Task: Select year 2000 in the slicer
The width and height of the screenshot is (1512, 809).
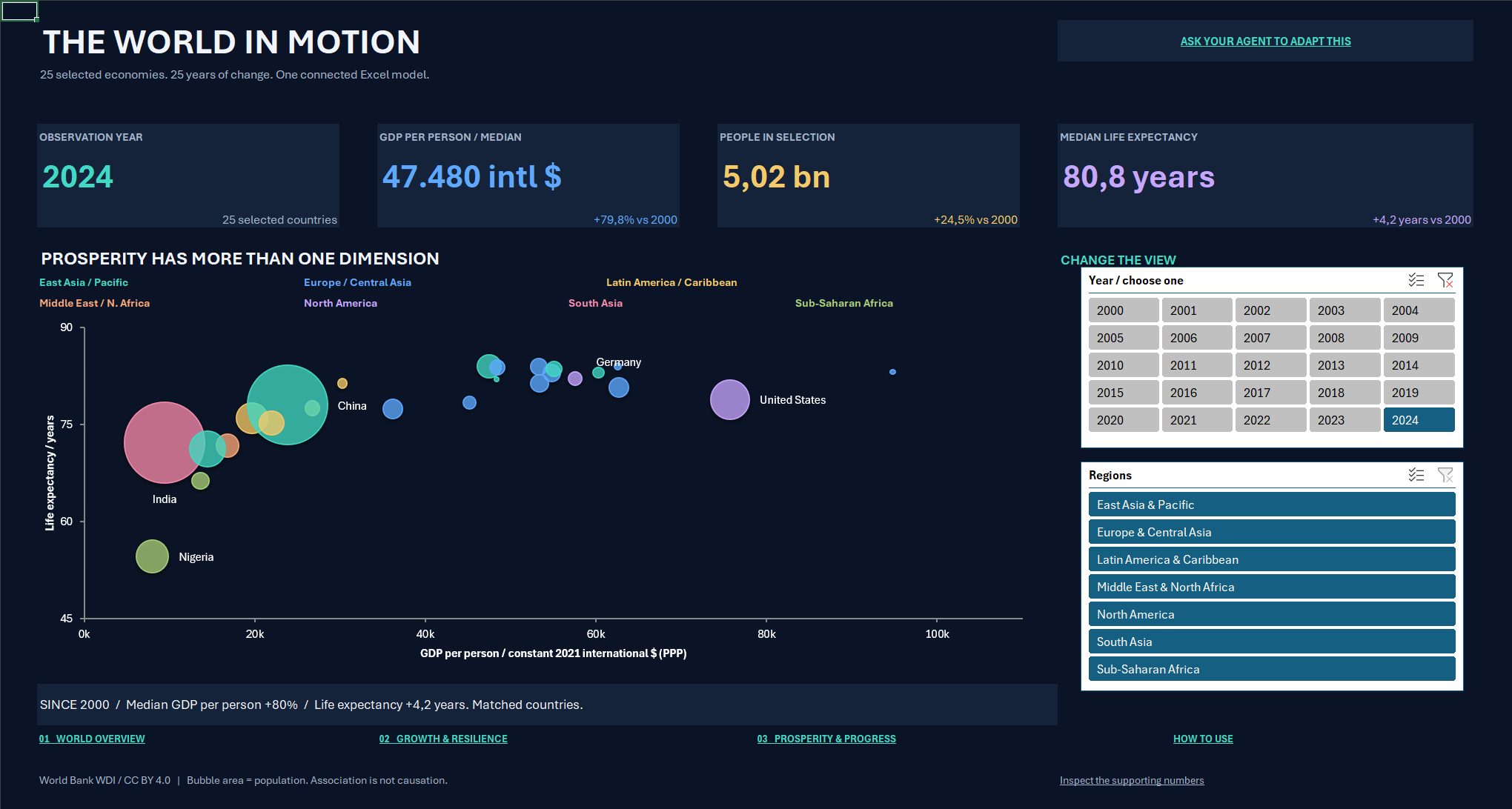Action: (x=1124, y=310)
